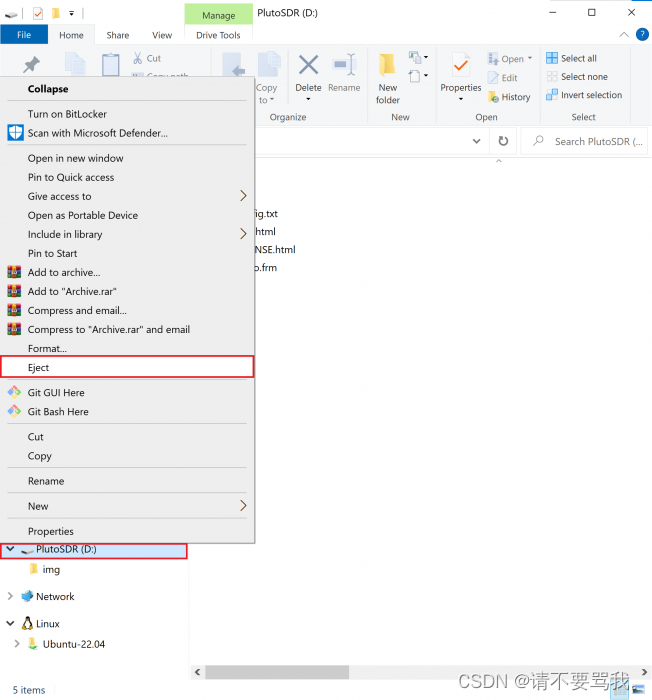Click the horizontal scrollbar thumb

tap(277, 671)
